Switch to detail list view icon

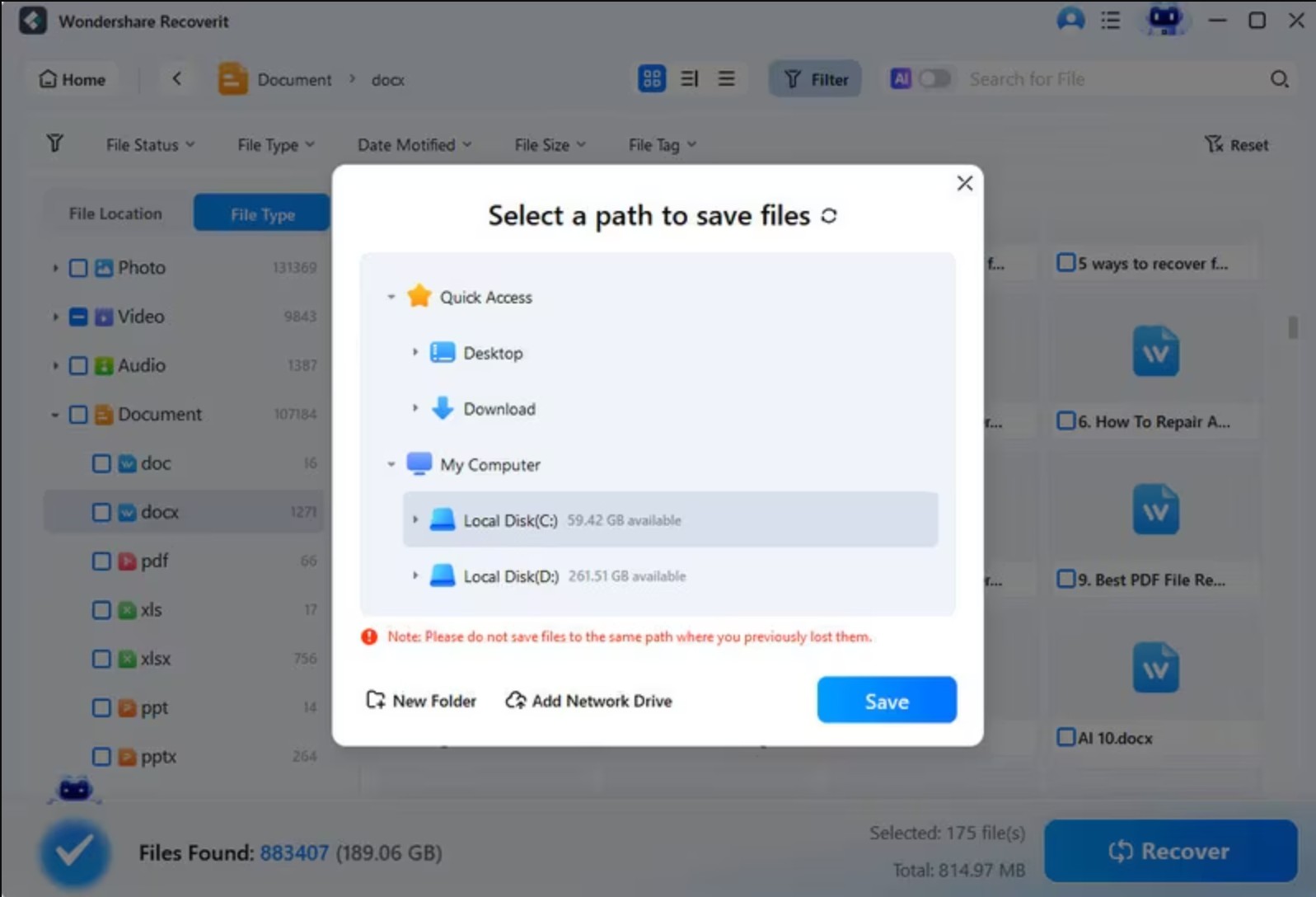690,78
